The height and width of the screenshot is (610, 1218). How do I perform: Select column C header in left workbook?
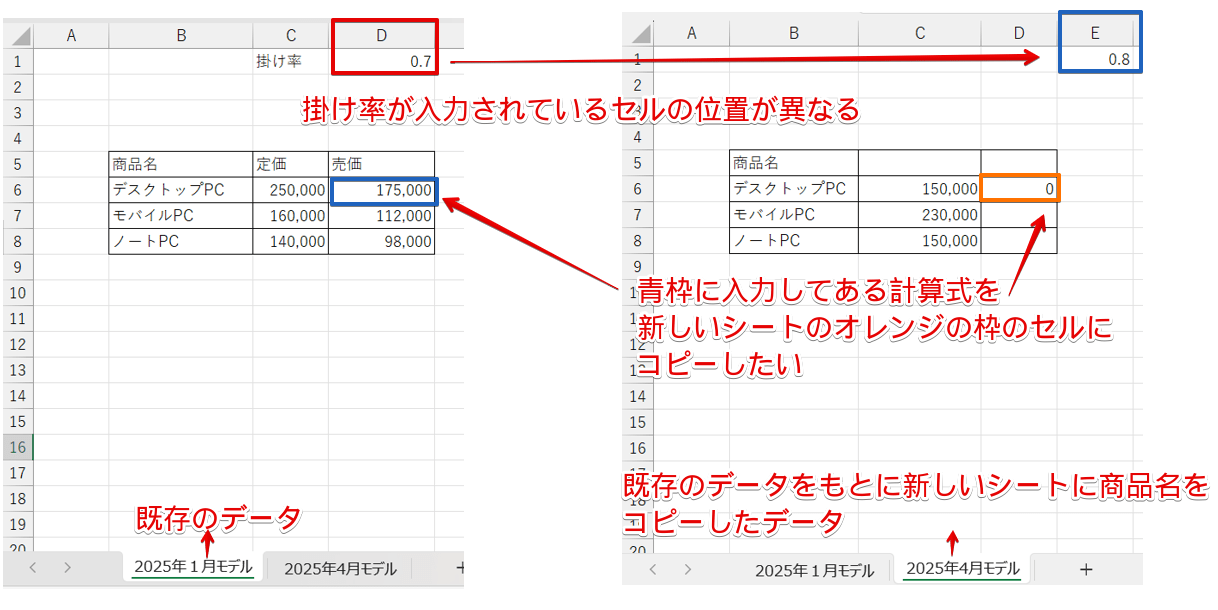pos(290,36)
